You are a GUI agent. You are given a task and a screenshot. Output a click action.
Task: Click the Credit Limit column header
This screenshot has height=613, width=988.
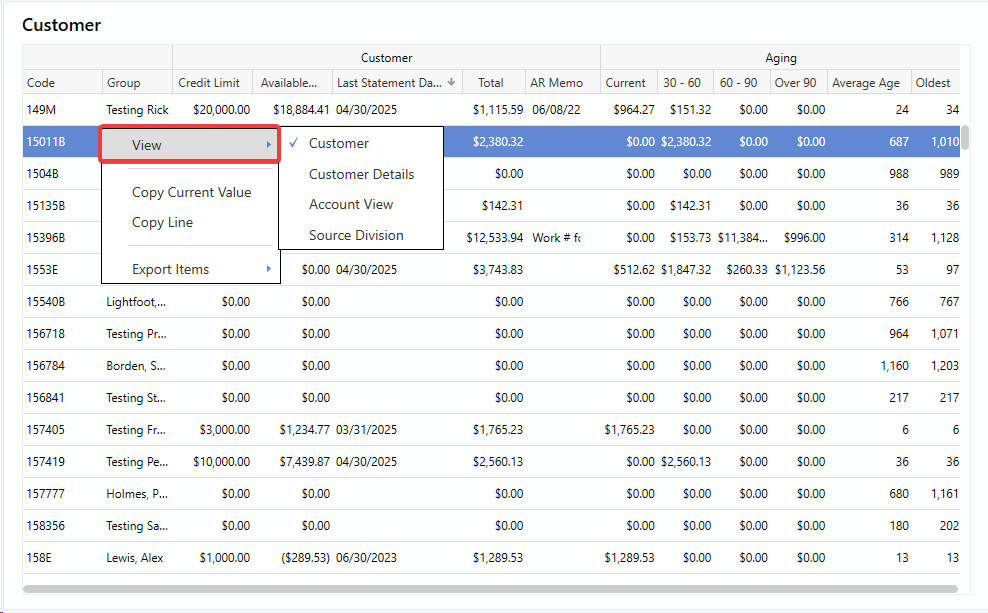(208, 83)
